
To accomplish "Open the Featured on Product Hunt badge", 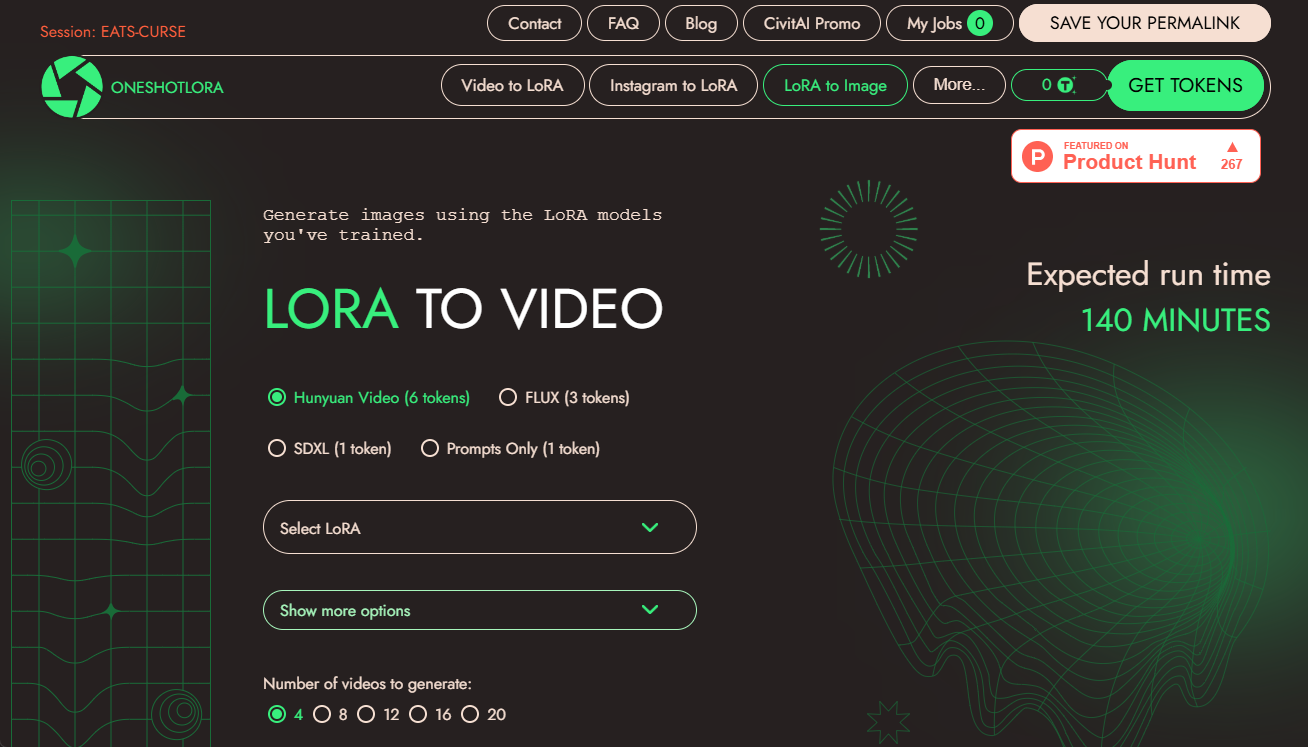I will point(1136,156).
